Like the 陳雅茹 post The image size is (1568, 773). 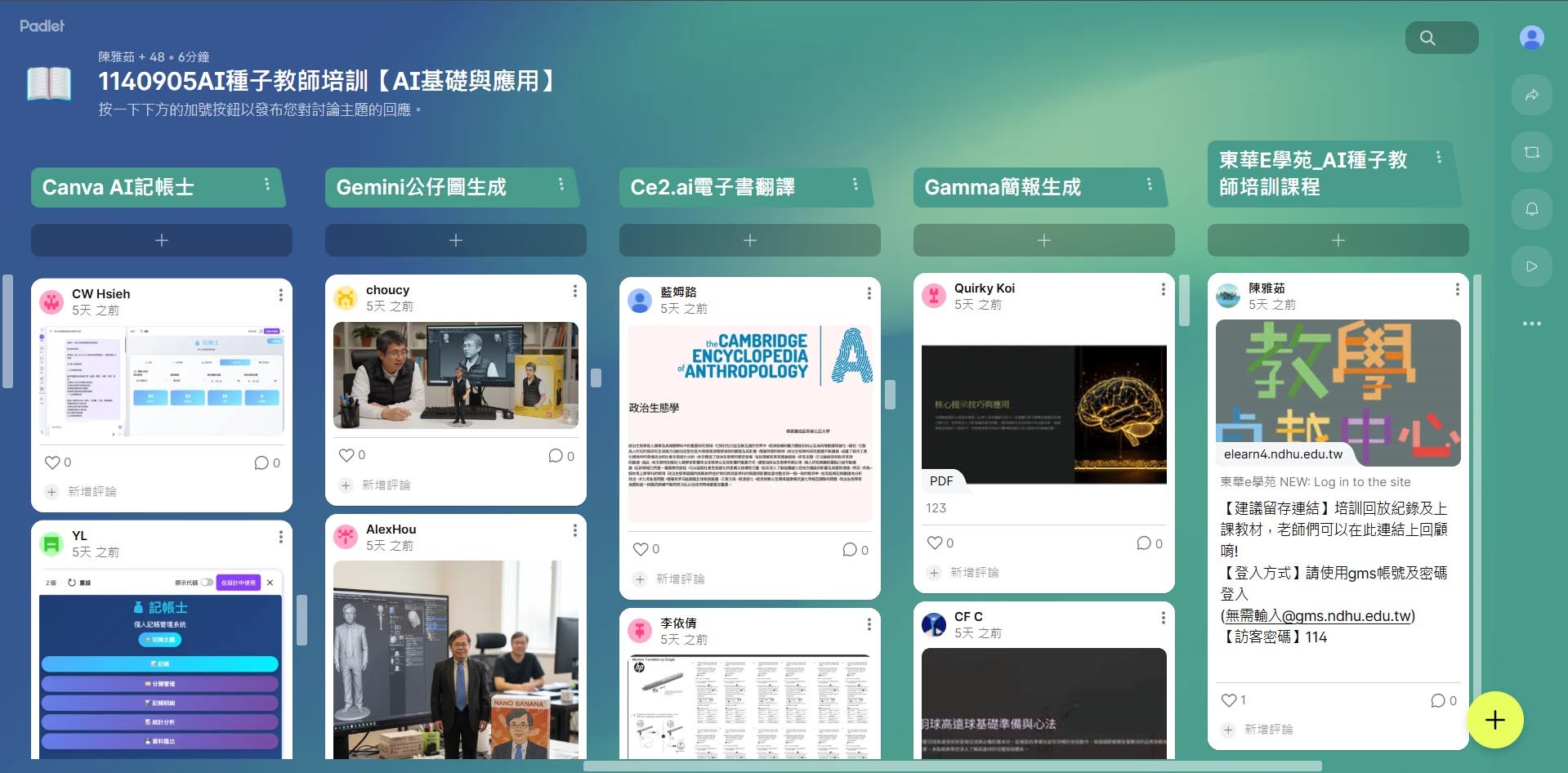coord(1229,700)
